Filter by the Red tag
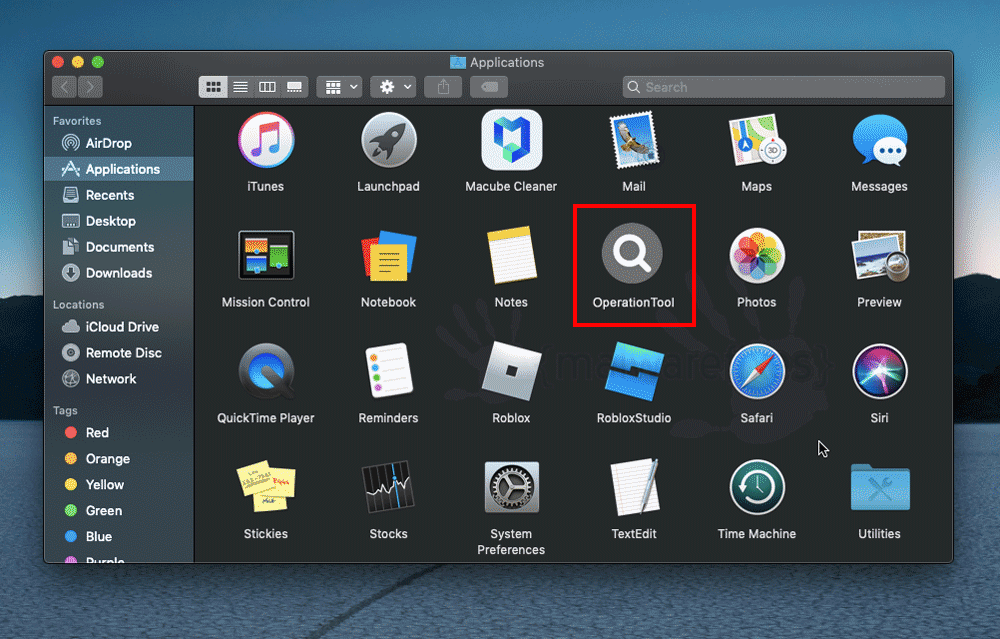 (119, 432)
